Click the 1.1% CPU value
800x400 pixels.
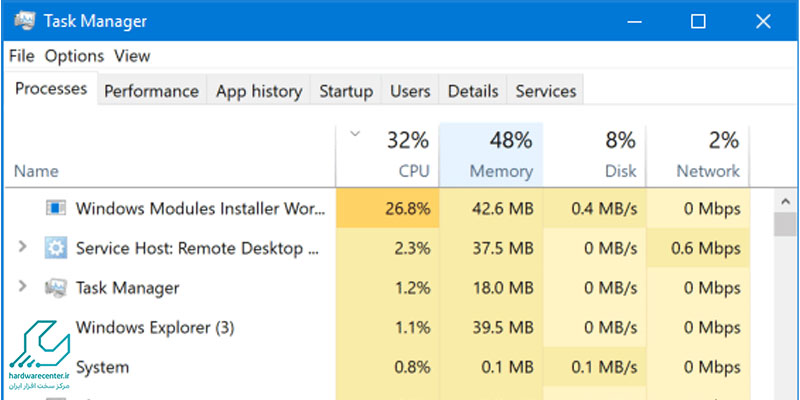pyautogui.click(x=412, y=328)
